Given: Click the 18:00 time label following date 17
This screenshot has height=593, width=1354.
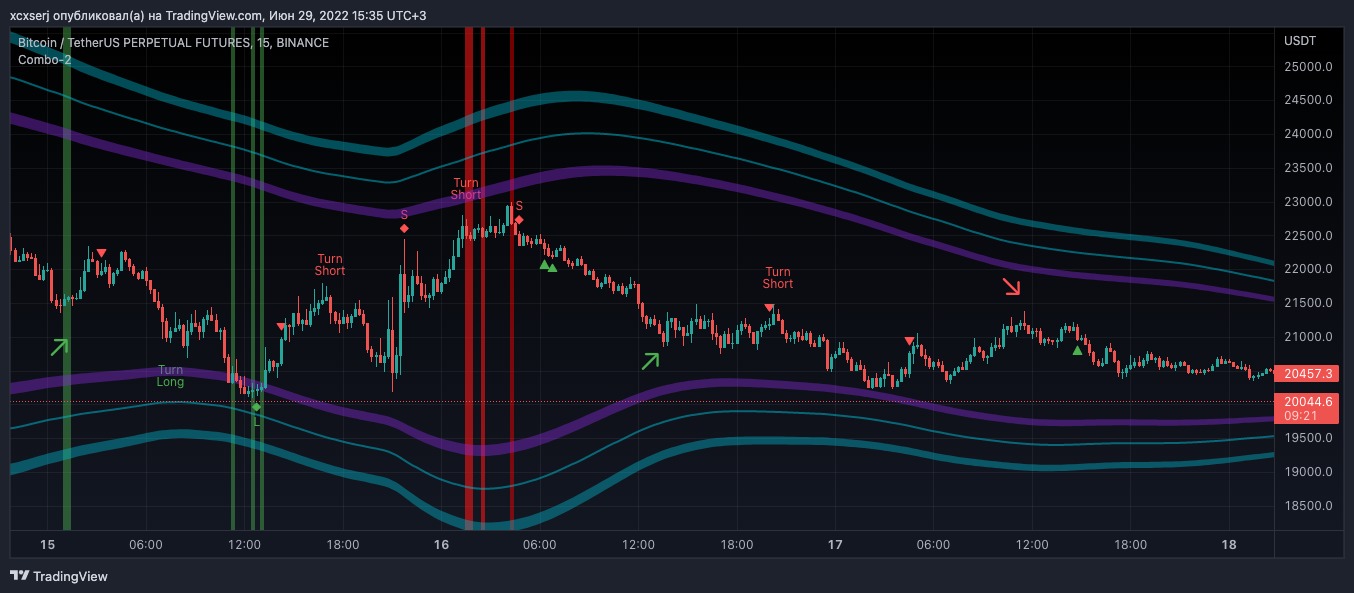Looking at the screenshot, I should pos(1131,545).
